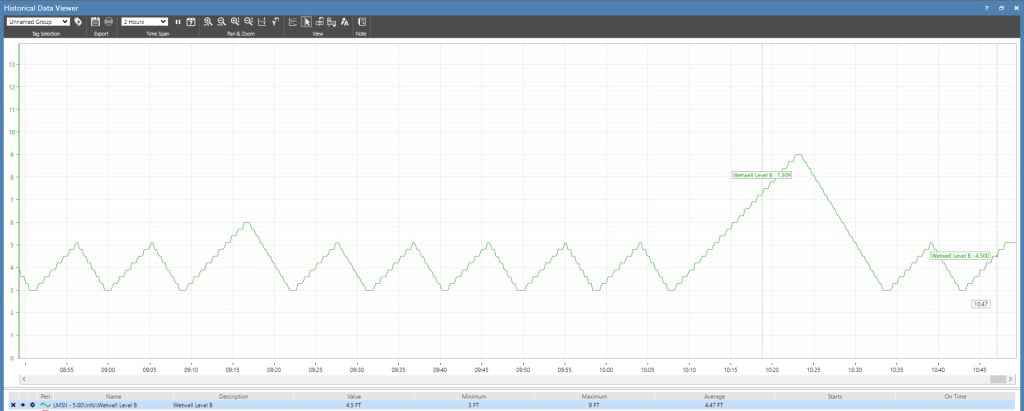Screen dimensions: 1024x411
Task: Print the trend chart
Action: click(x=108, y=22)
